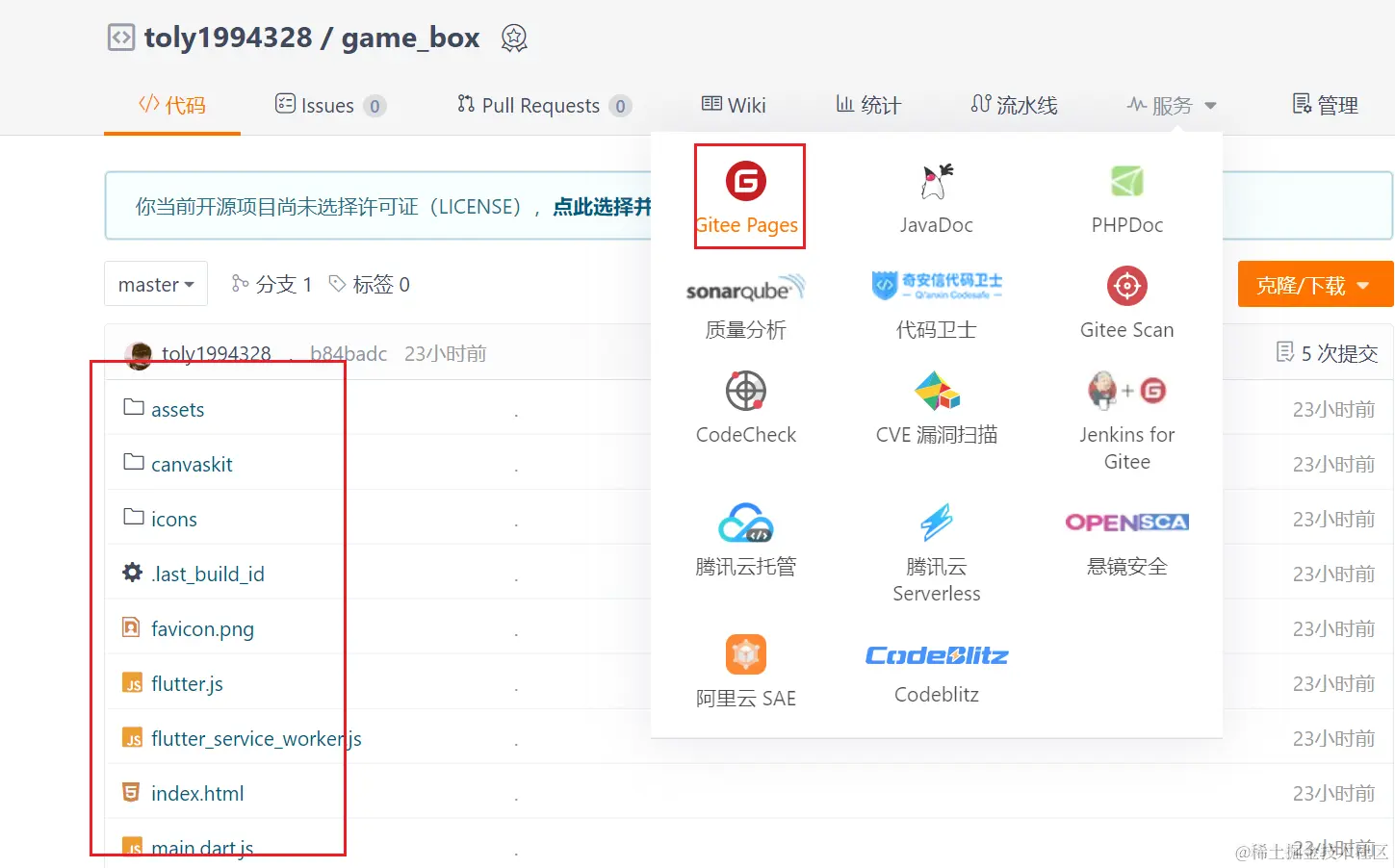
Task: Open the assets folder
Action: click(x=178, y=409)
